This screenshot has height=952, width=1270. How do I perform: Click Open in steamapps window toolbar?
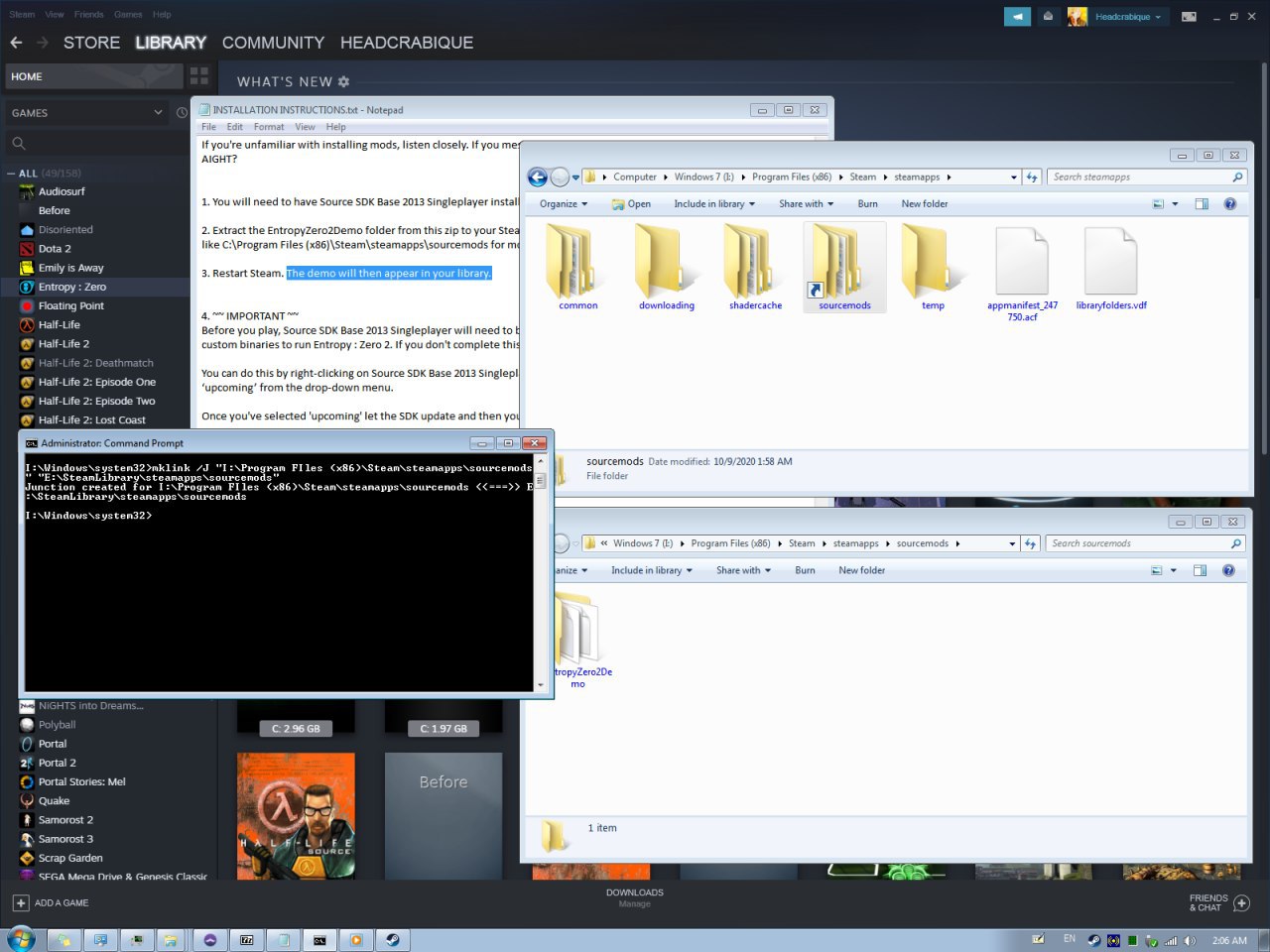631,204
